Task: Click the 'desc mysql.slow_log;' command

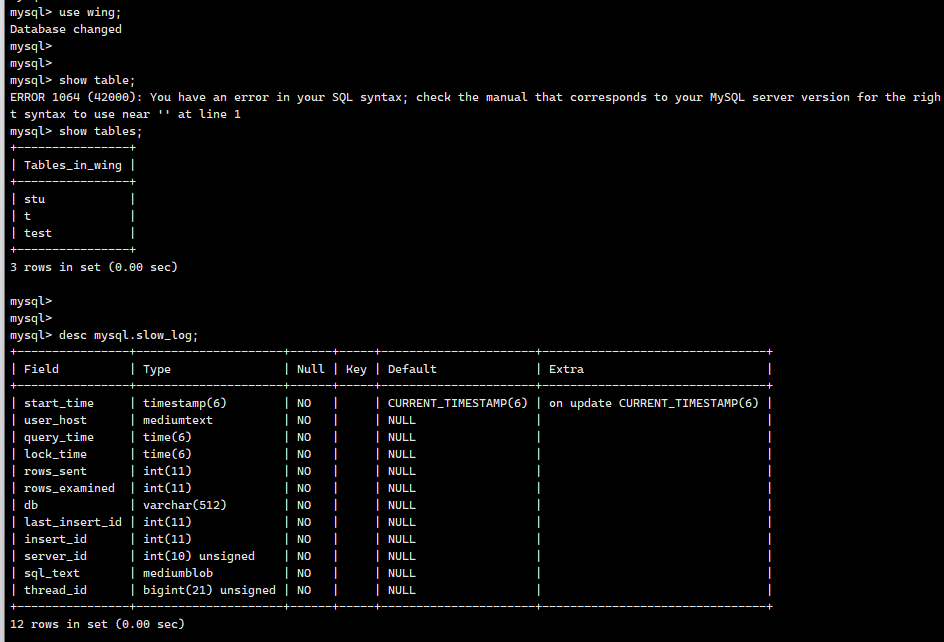Action: point(128,335)
